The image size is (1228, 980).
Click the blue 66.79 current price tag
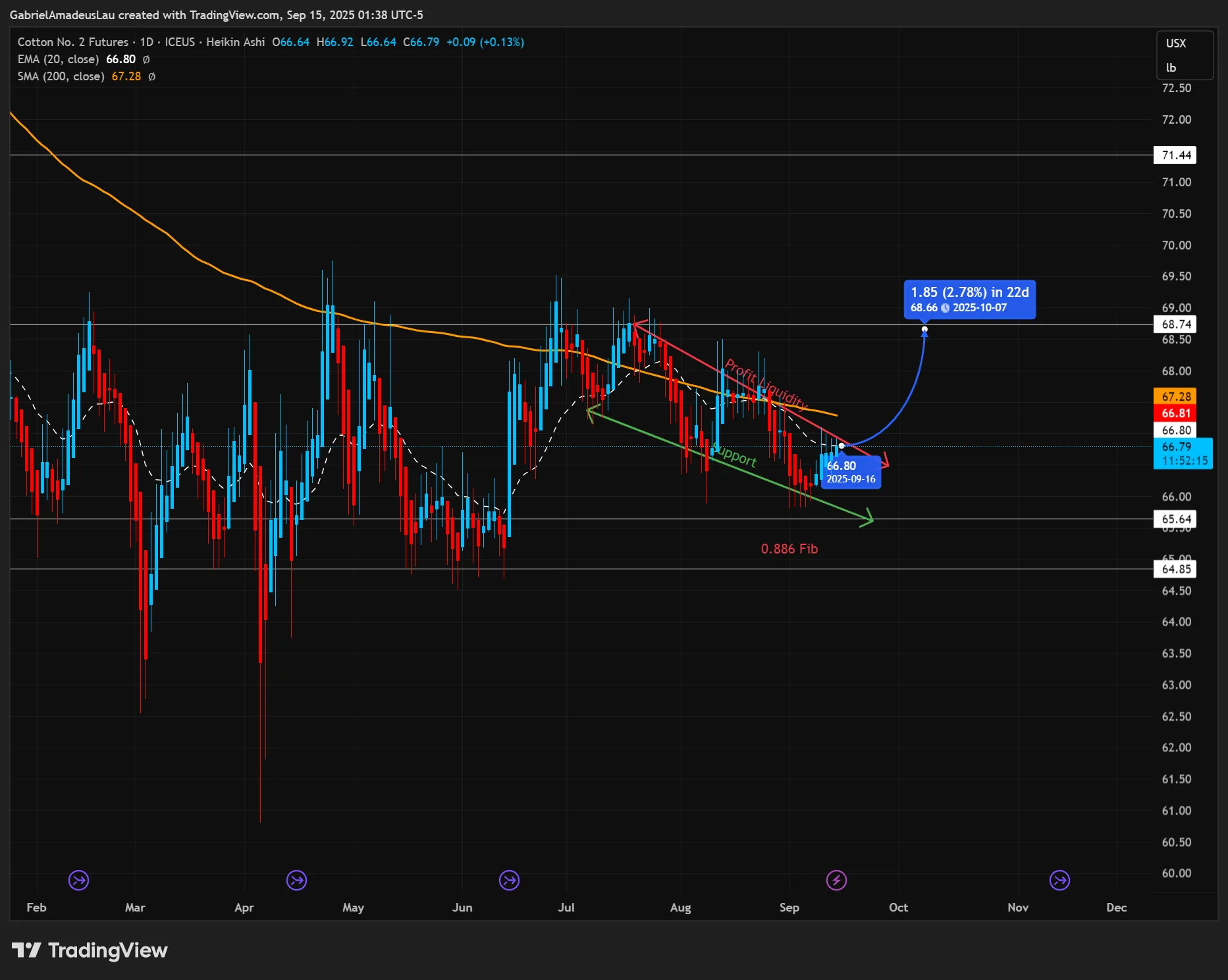click(1183, 453)
